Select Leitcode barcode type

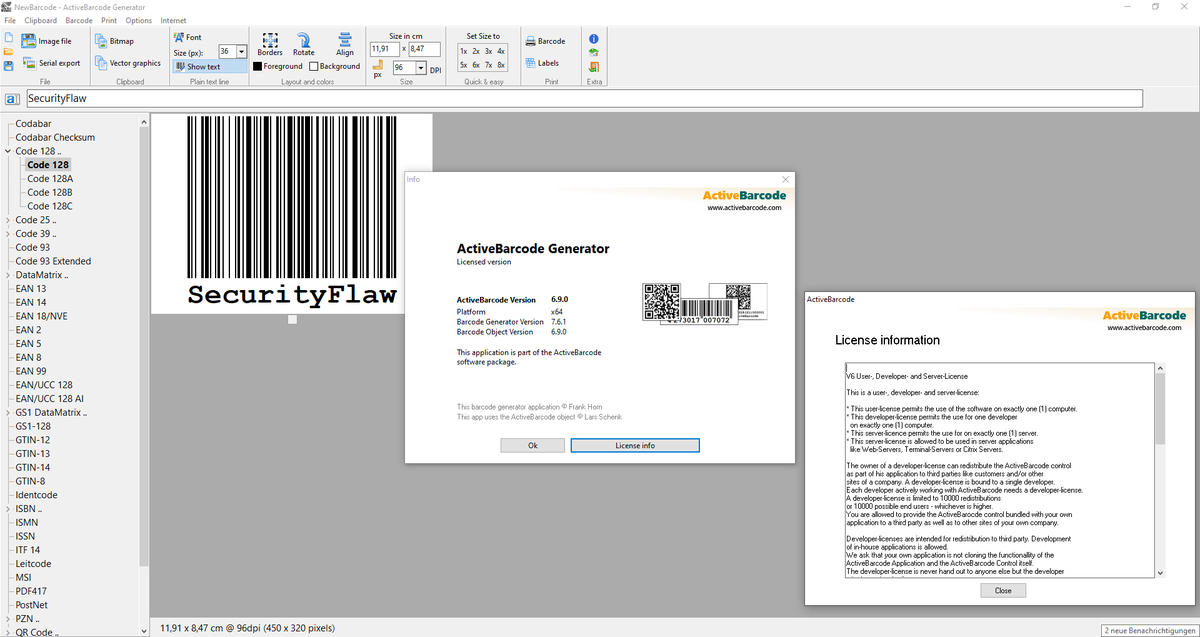(x=33, y=563)
